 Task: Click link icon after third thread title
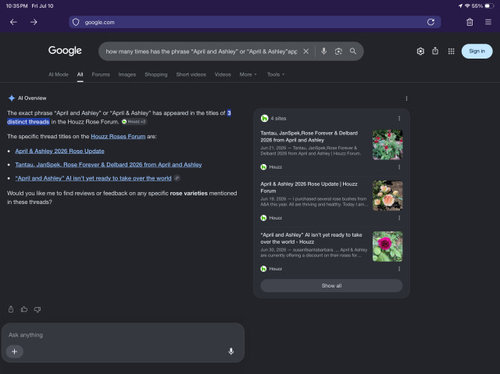[177, 178]
